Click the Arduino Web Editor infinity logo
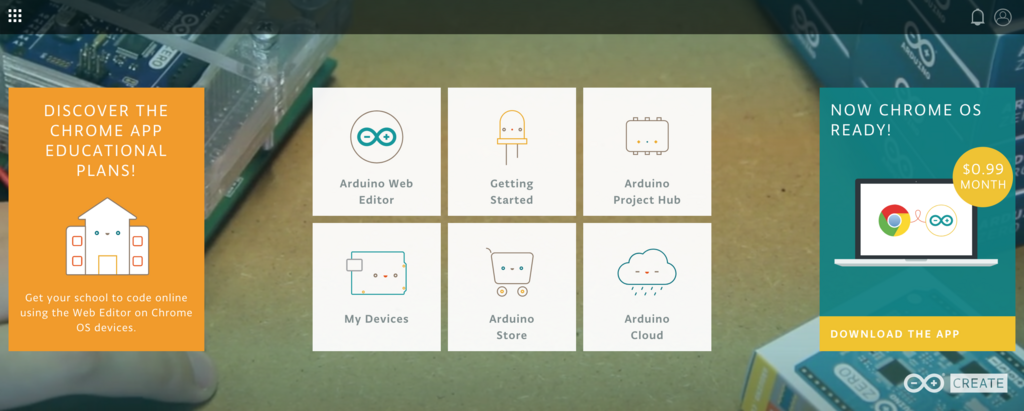 [x=377, y=137]
